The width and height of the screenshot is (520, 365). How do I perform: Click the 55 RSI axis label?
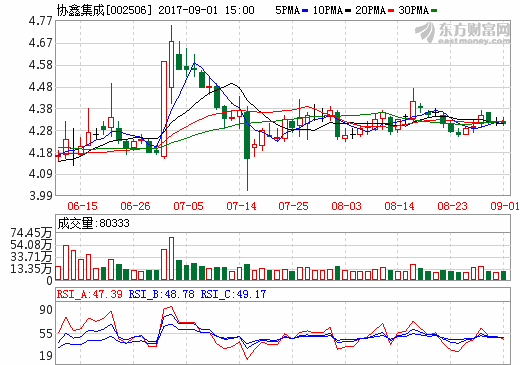tap(46, 334)
